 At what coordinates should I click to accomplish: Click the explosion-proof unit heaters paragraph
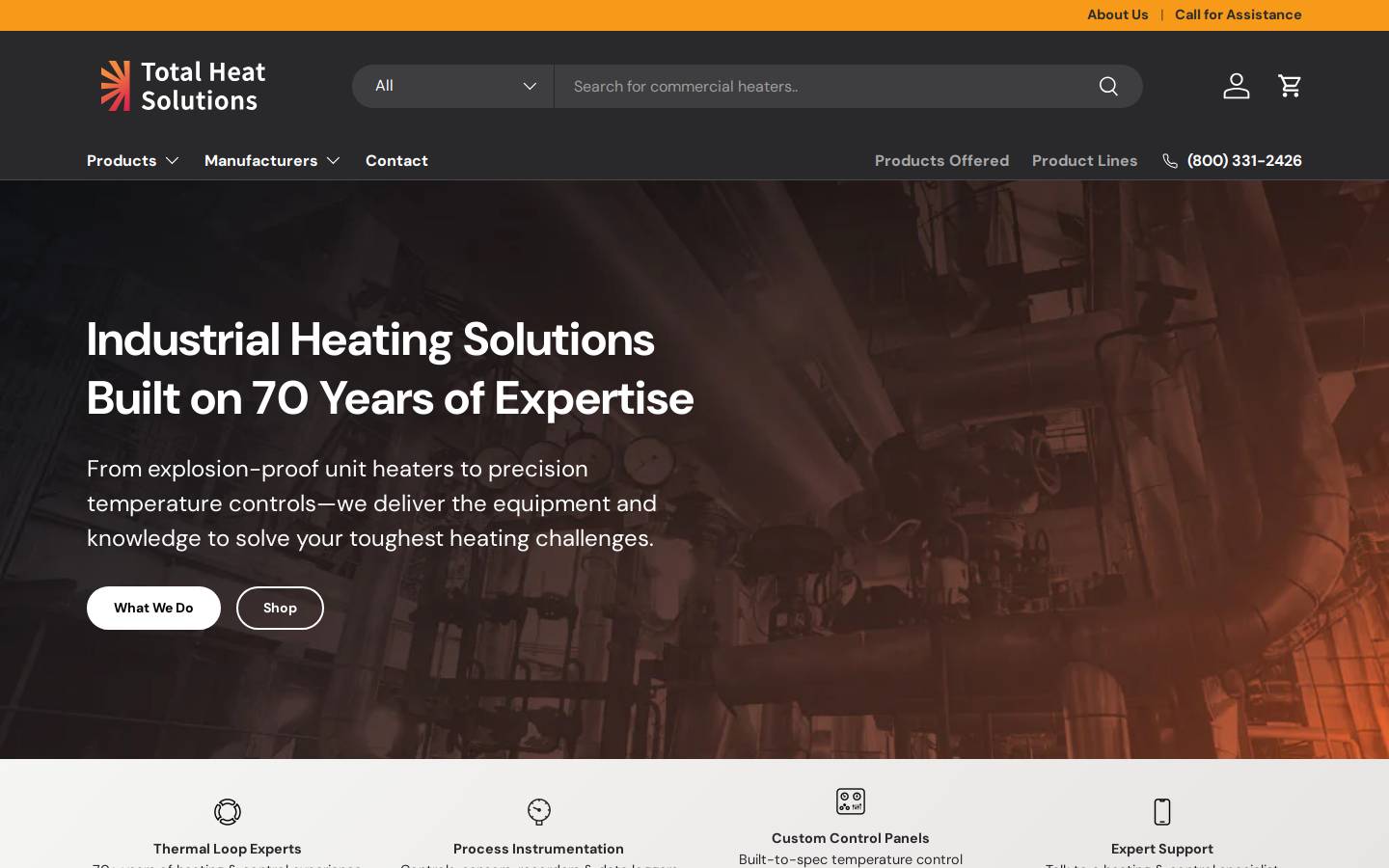pos(372,503)
